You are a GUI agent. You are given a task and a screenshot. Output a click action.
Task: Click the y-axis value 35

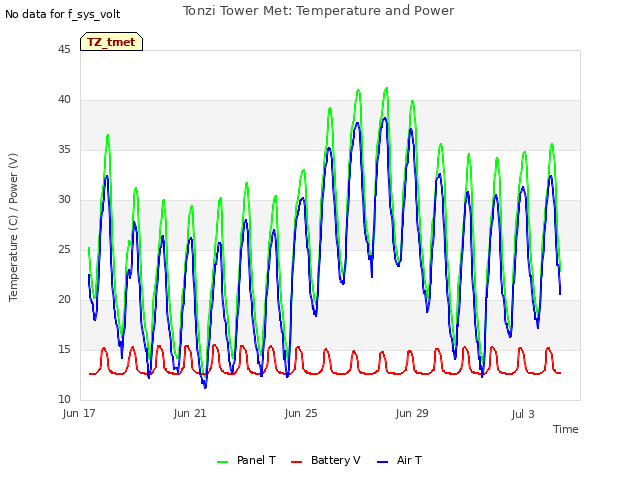click(x=64, y=149)
